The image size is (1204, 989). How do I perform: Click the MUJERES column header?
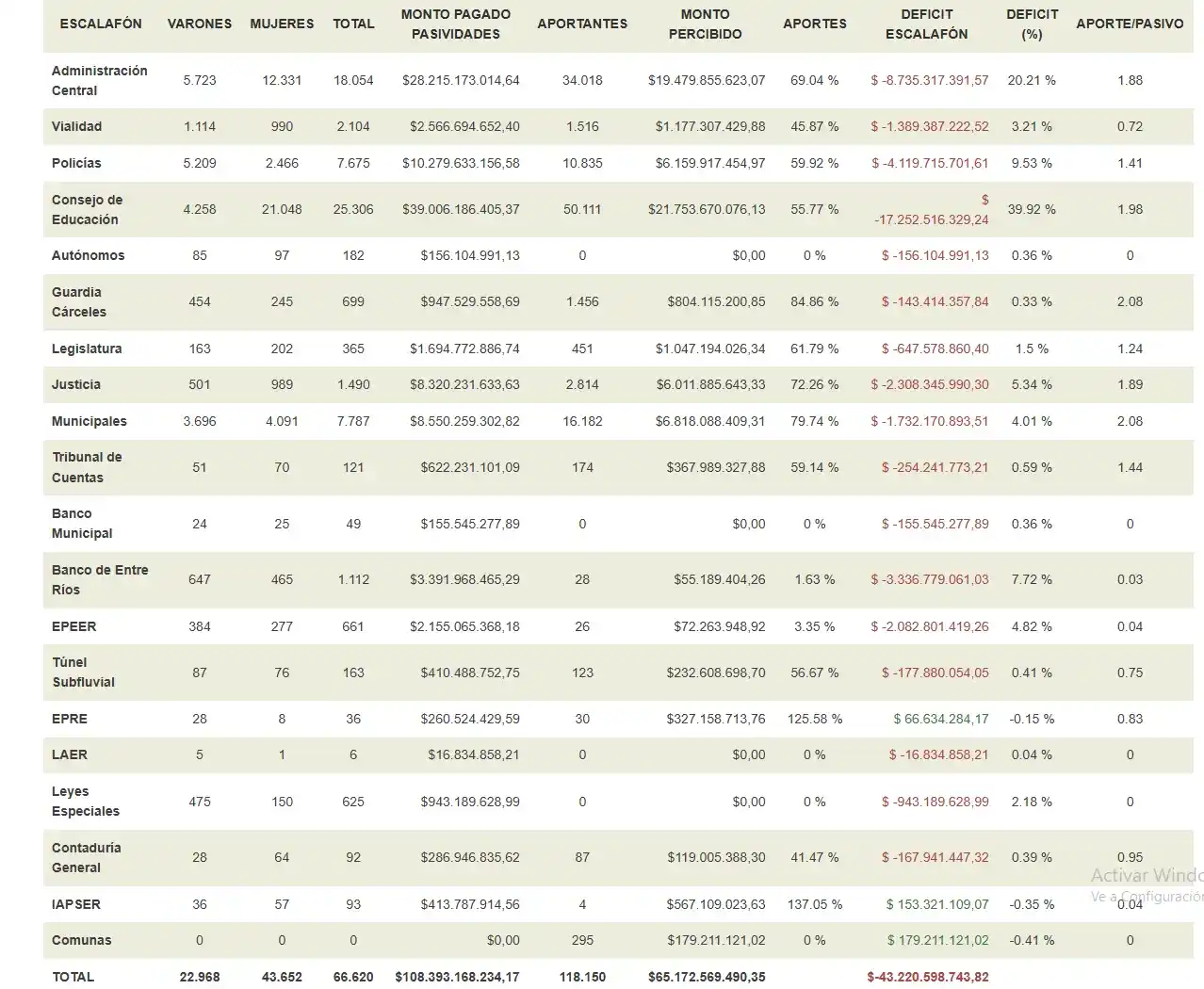282,24
